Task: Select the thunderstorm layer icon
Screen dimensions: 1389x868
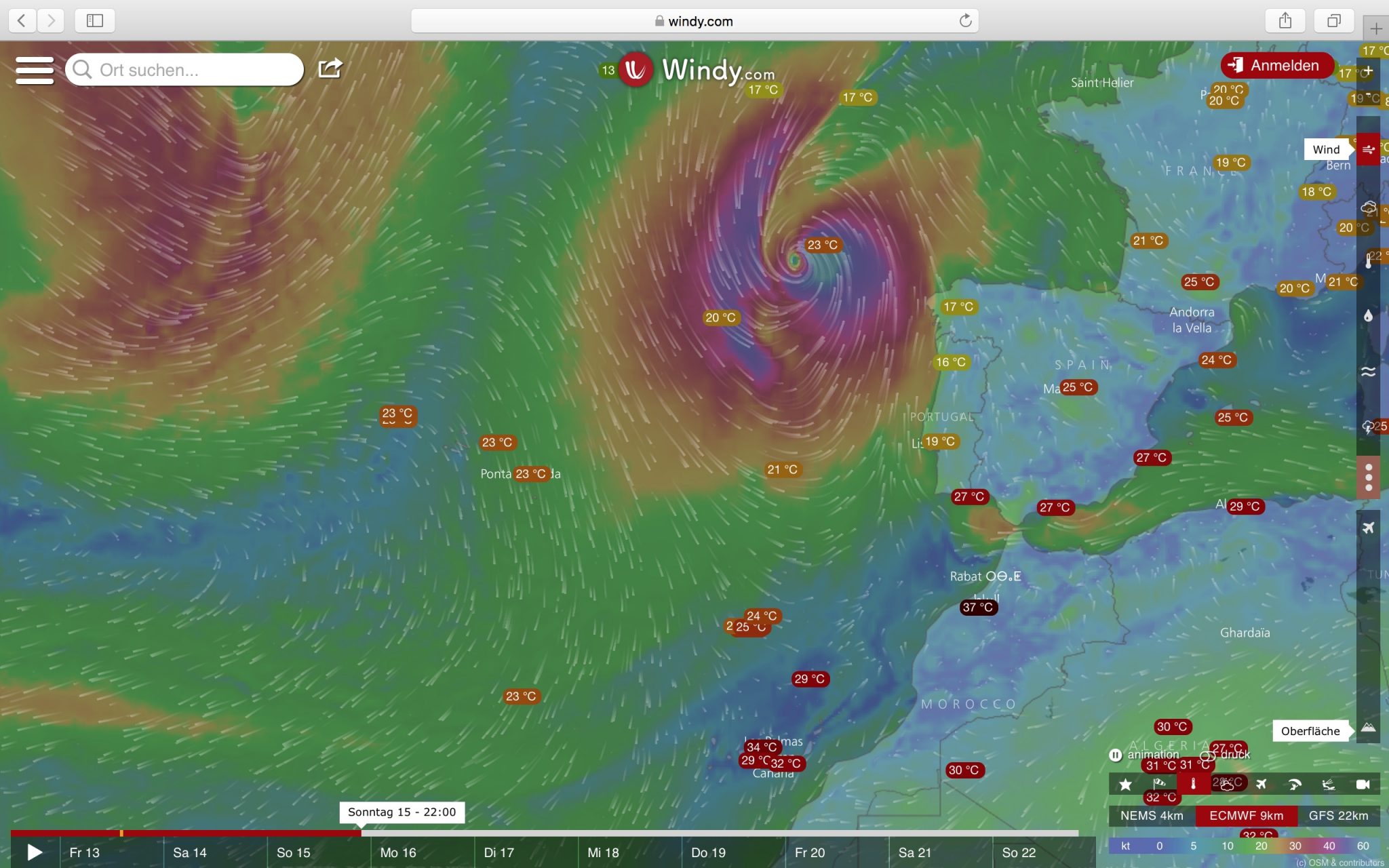Action: [1368, 427]
